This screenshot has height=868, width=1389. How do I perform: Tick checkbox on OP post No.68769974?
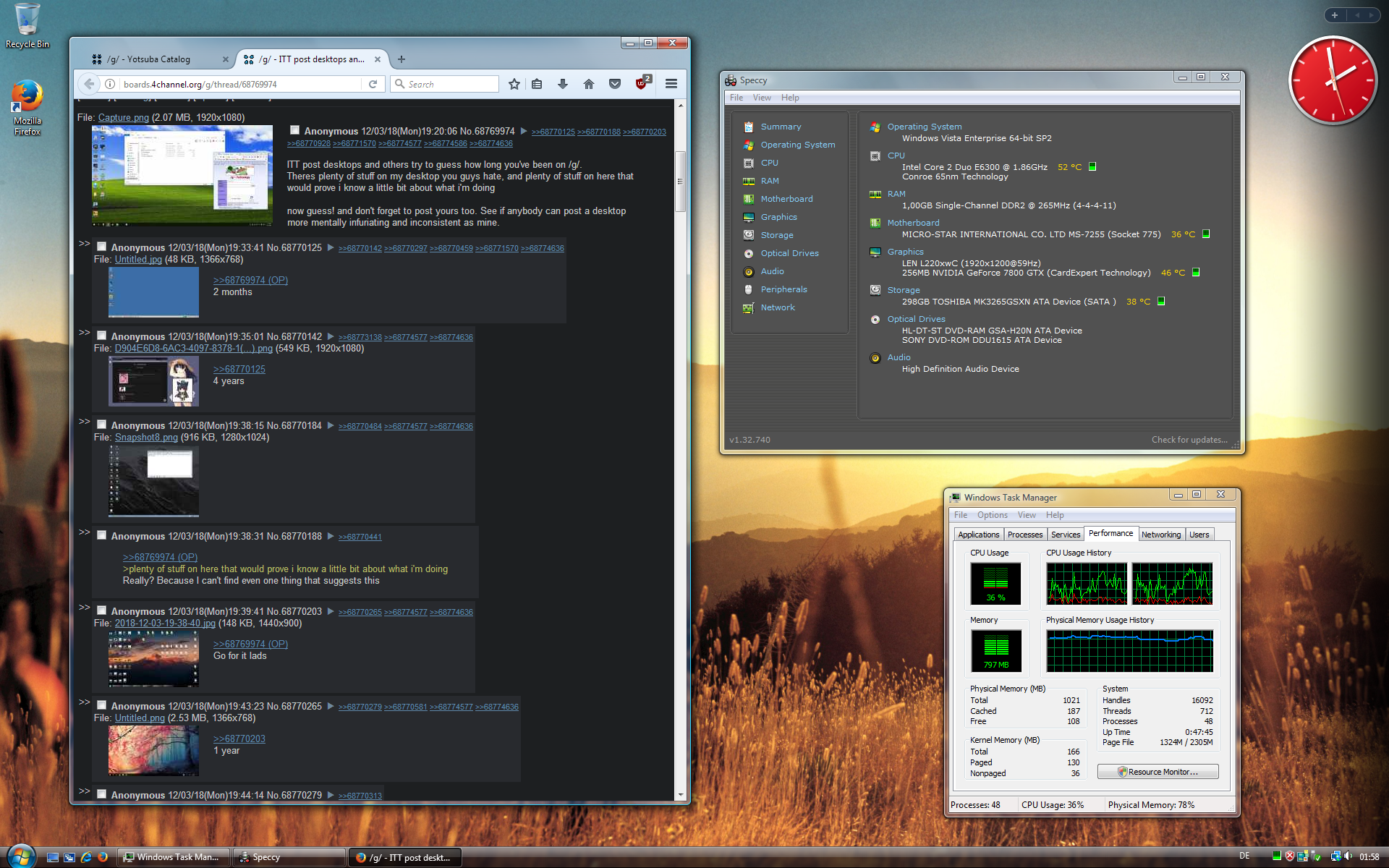[x=295, y=130]
